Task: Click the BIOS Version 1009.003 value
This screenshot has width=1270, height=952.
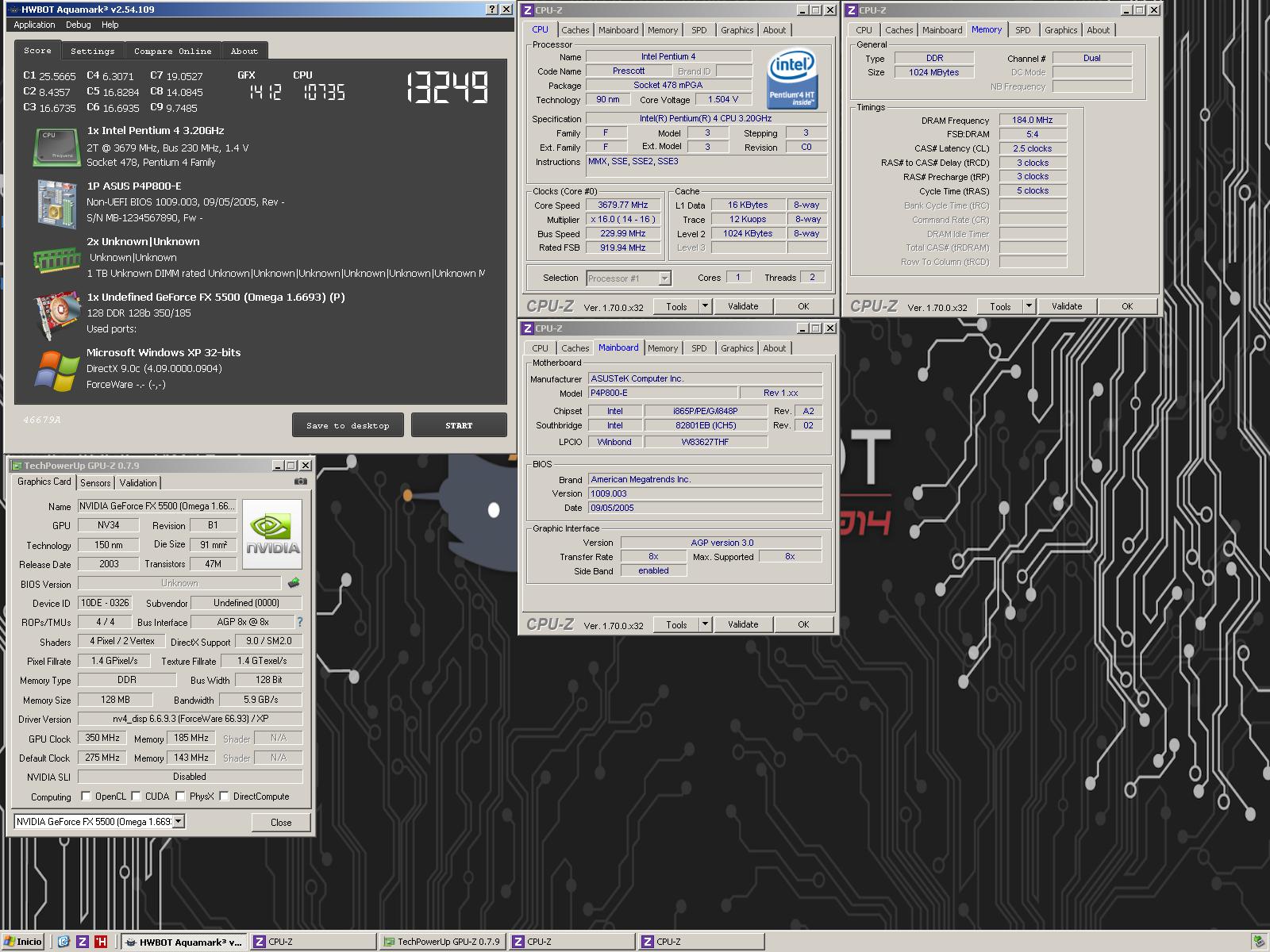Action: point(705,493)
